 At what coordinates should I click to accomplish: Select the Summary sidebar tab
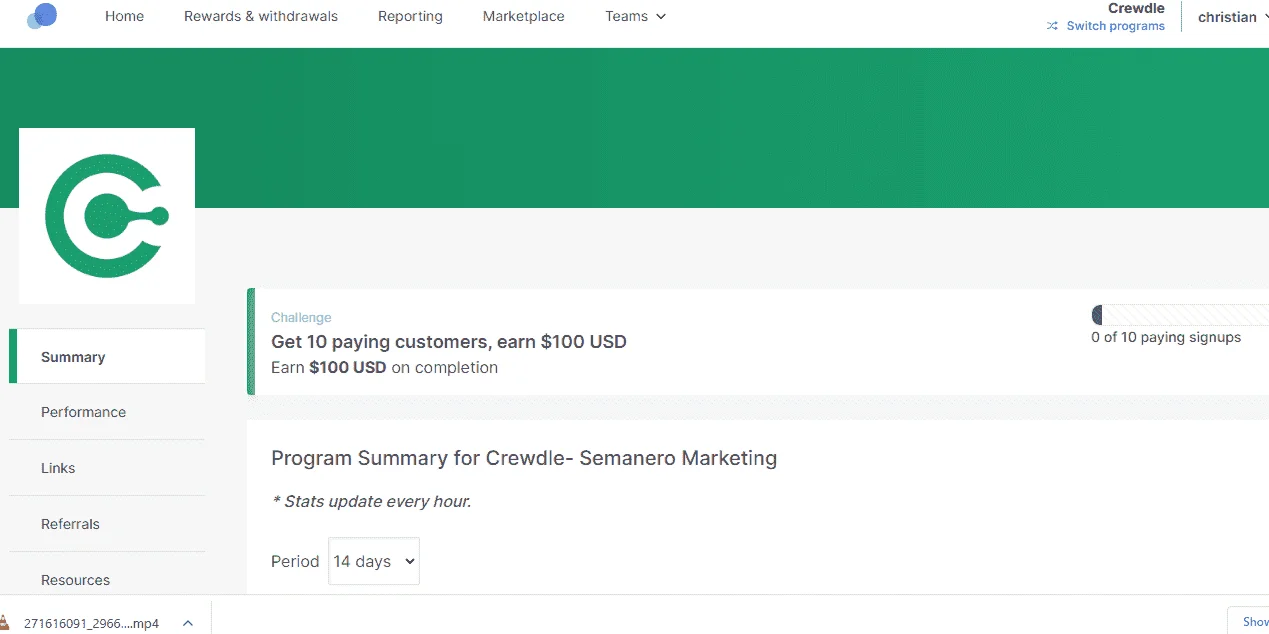coord(107,357)
